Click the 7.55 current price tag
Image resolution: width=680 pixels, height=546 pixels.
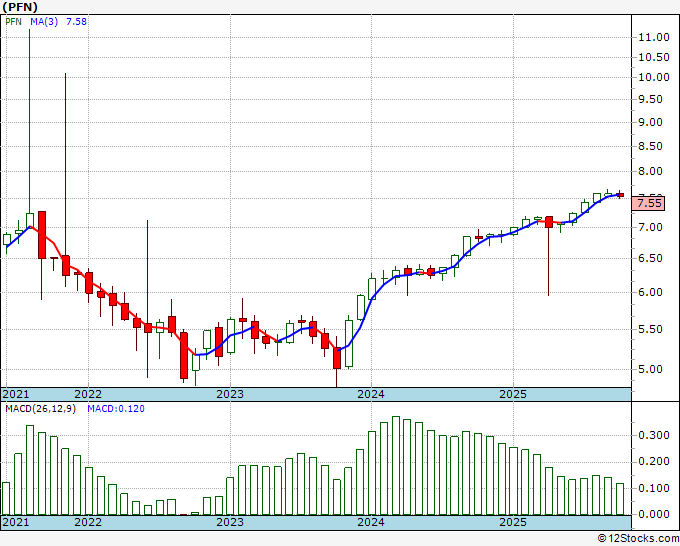[648, 203]
